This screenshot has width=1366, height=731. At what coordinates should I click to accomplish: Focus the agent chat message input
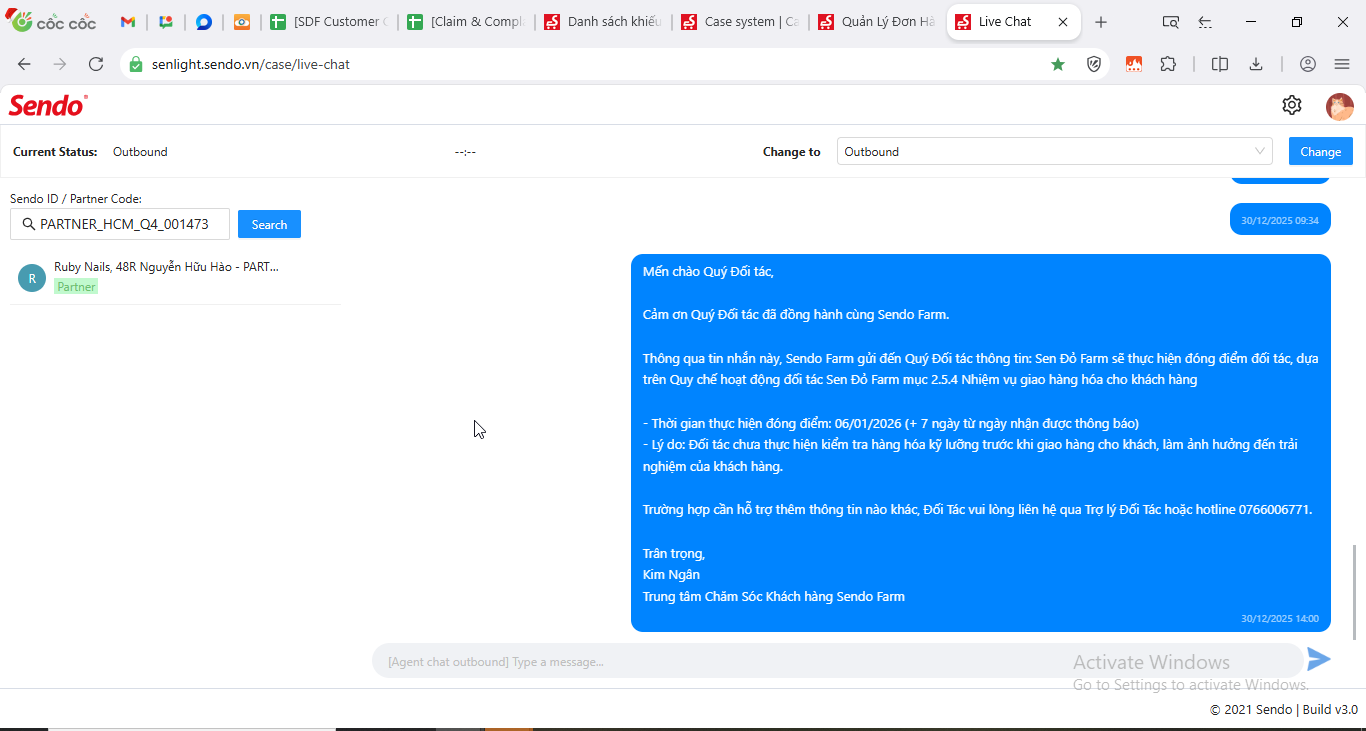838,661
